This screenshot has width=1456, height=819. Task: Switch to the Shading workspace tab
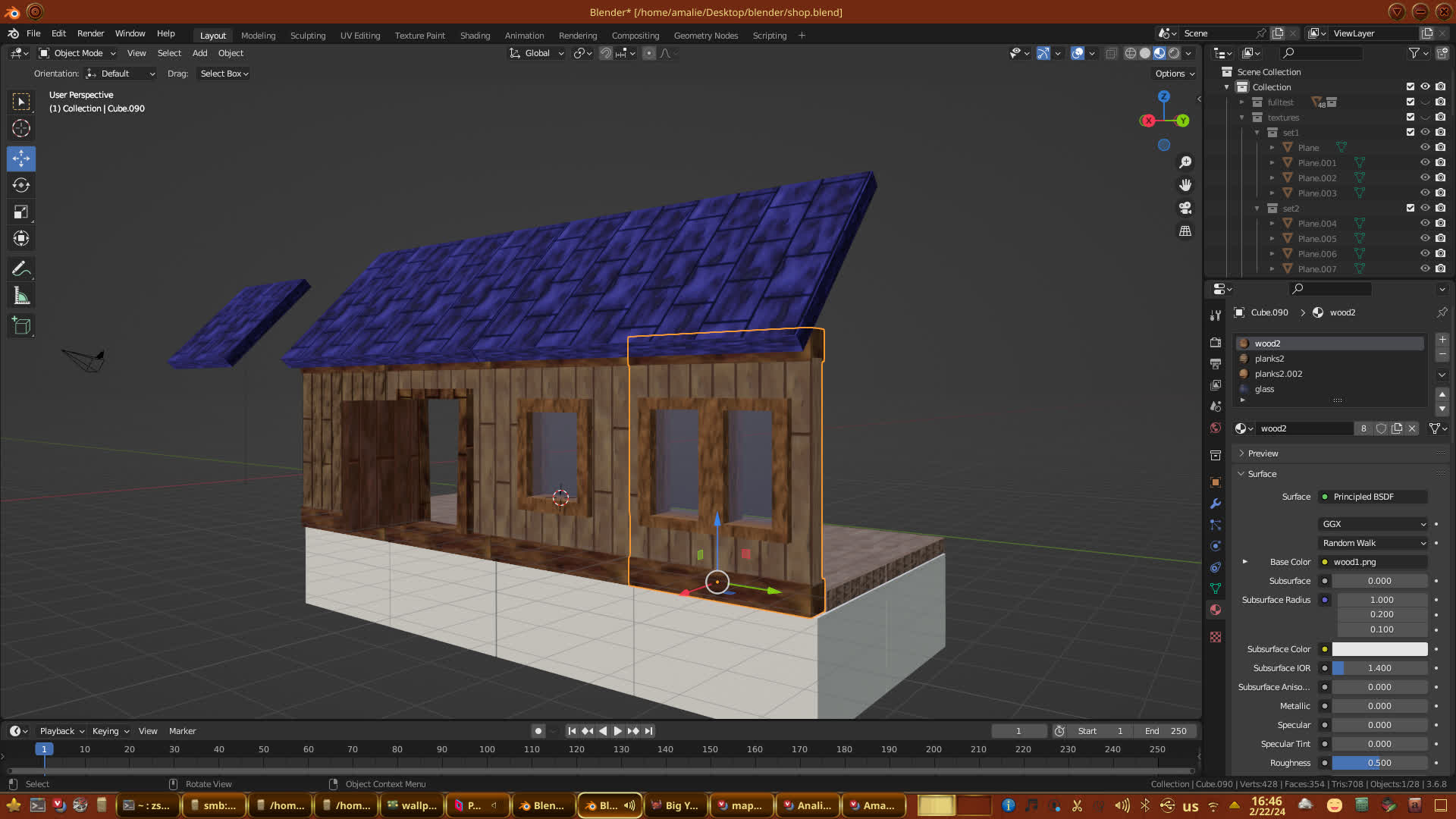coord(475,36)
